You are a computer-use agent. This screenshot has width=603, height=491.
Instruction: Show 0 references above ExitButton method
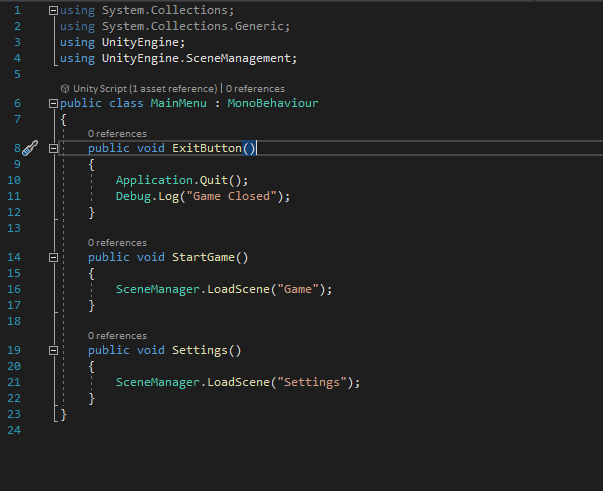117,133
